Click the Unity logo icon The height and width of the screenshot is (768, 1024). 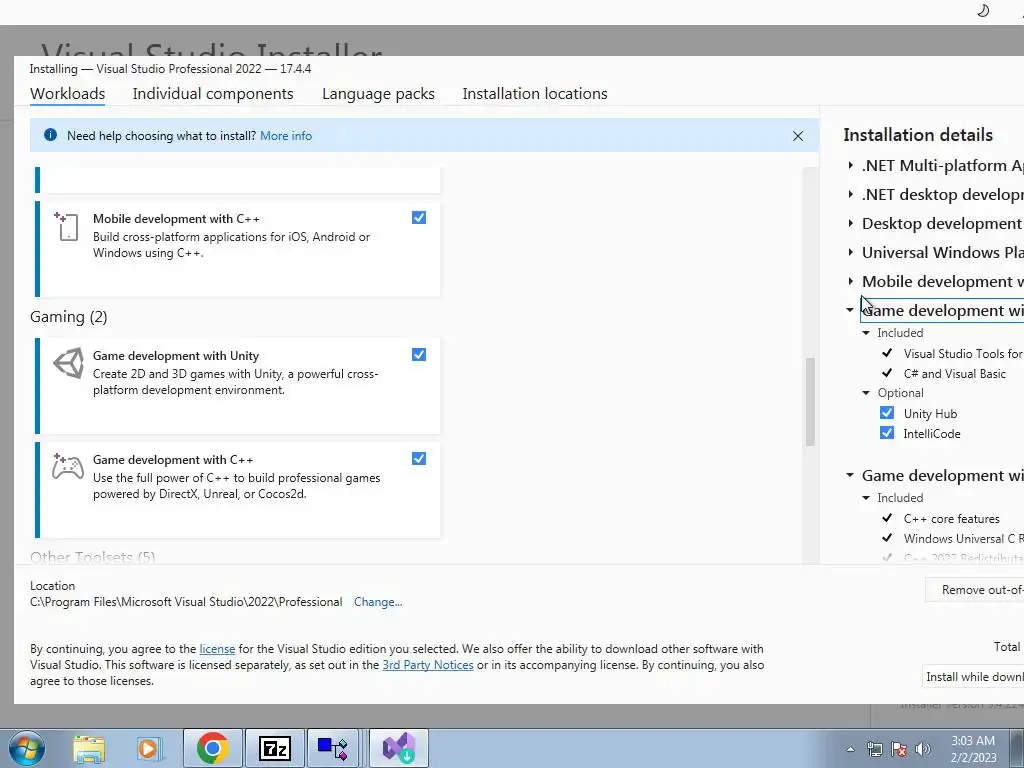[x=68, y=363]
